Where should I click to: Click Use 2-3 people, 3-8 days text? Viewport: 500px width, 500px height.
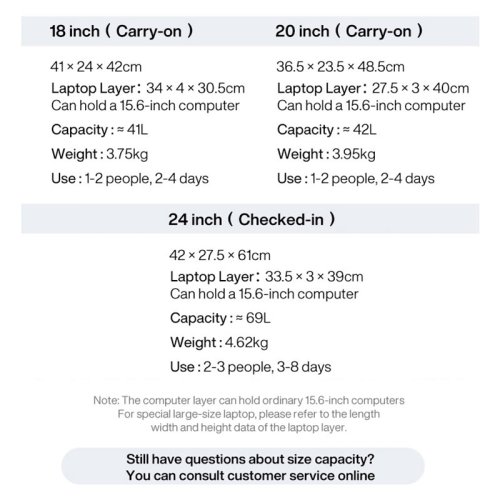pos(250,367)
